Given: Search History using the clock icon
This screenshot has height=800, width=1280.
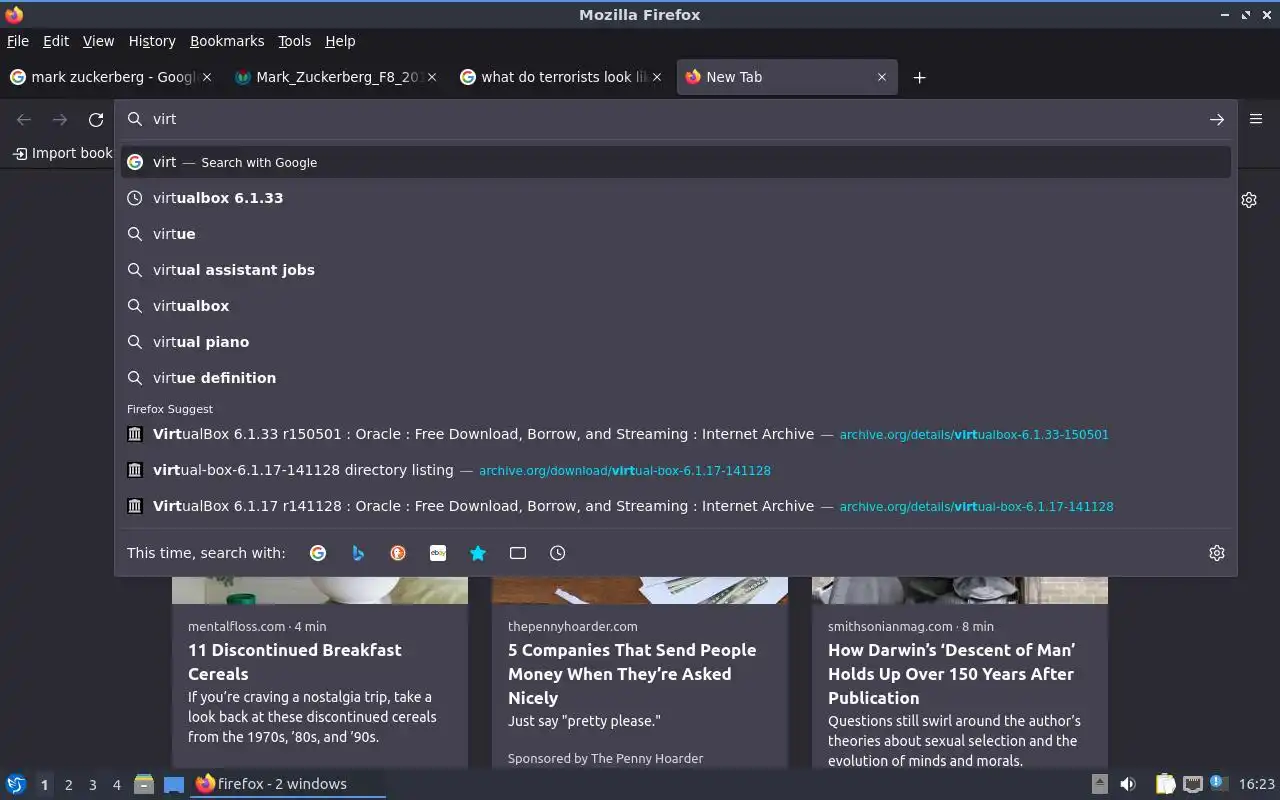Looking at the screenshot, I should pyautogui.click(x=558, y=553).
